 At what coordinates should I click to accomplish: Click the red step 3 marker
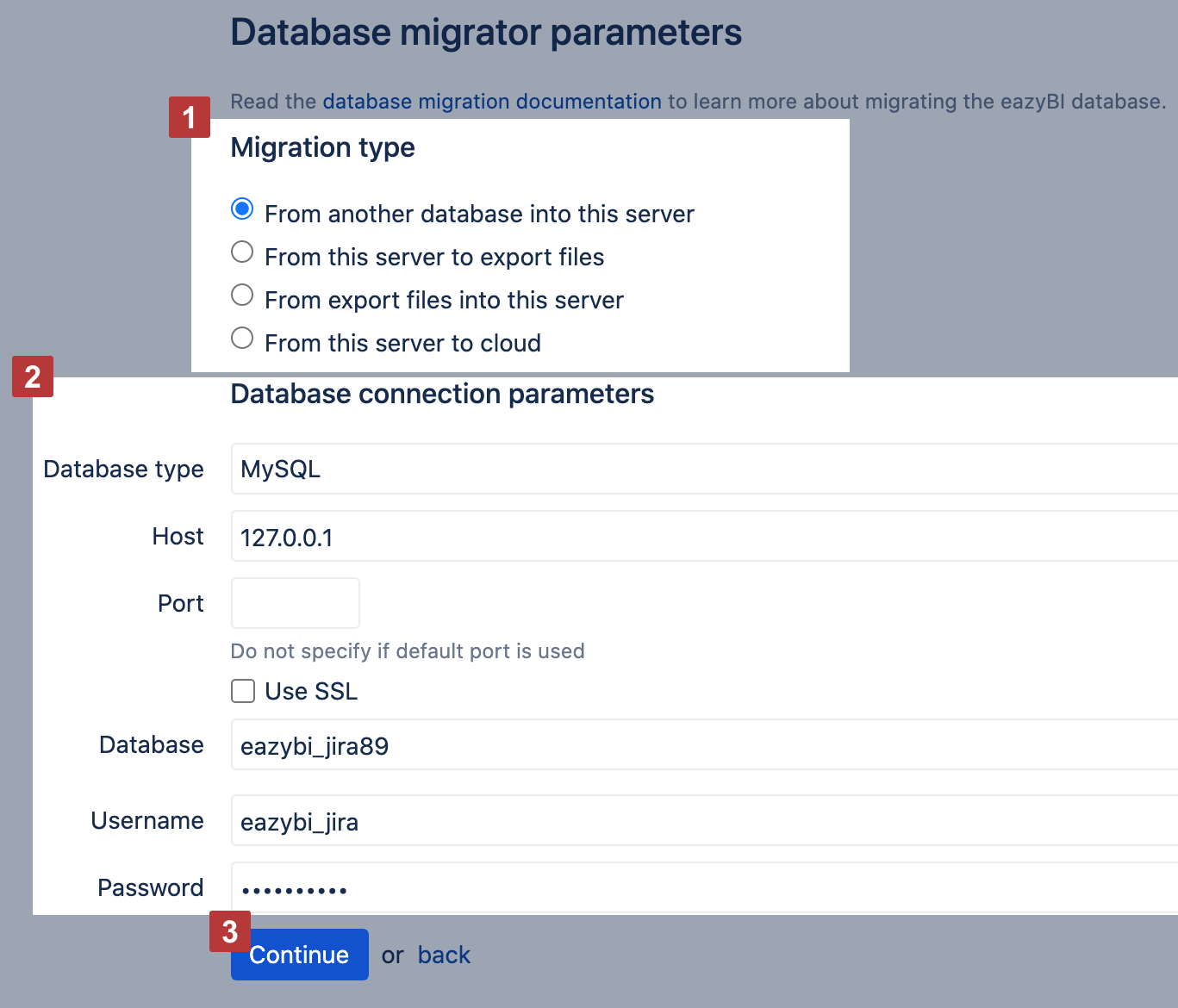point(230,931)
